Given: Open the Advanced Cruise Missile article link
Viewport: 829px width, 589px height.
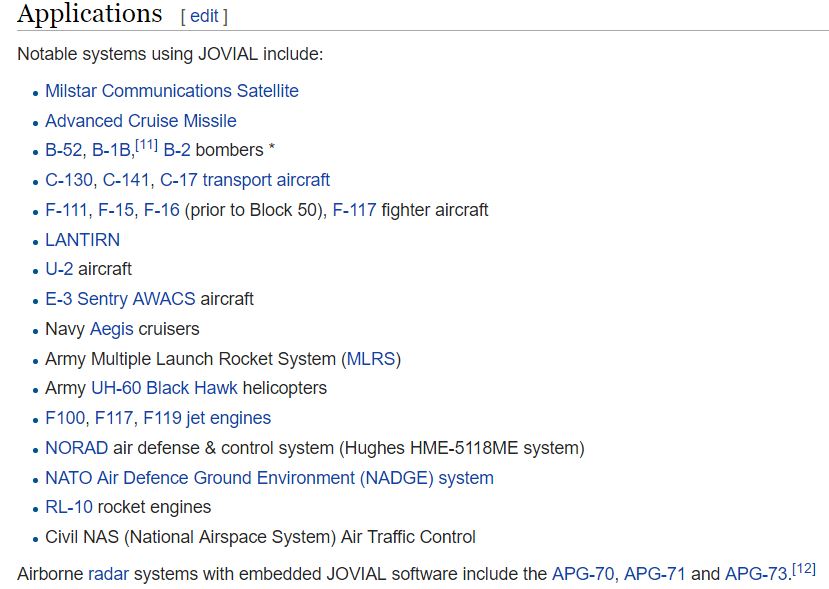Looking at the screenshot, I should pyautogui.click(x=141, y=121).
